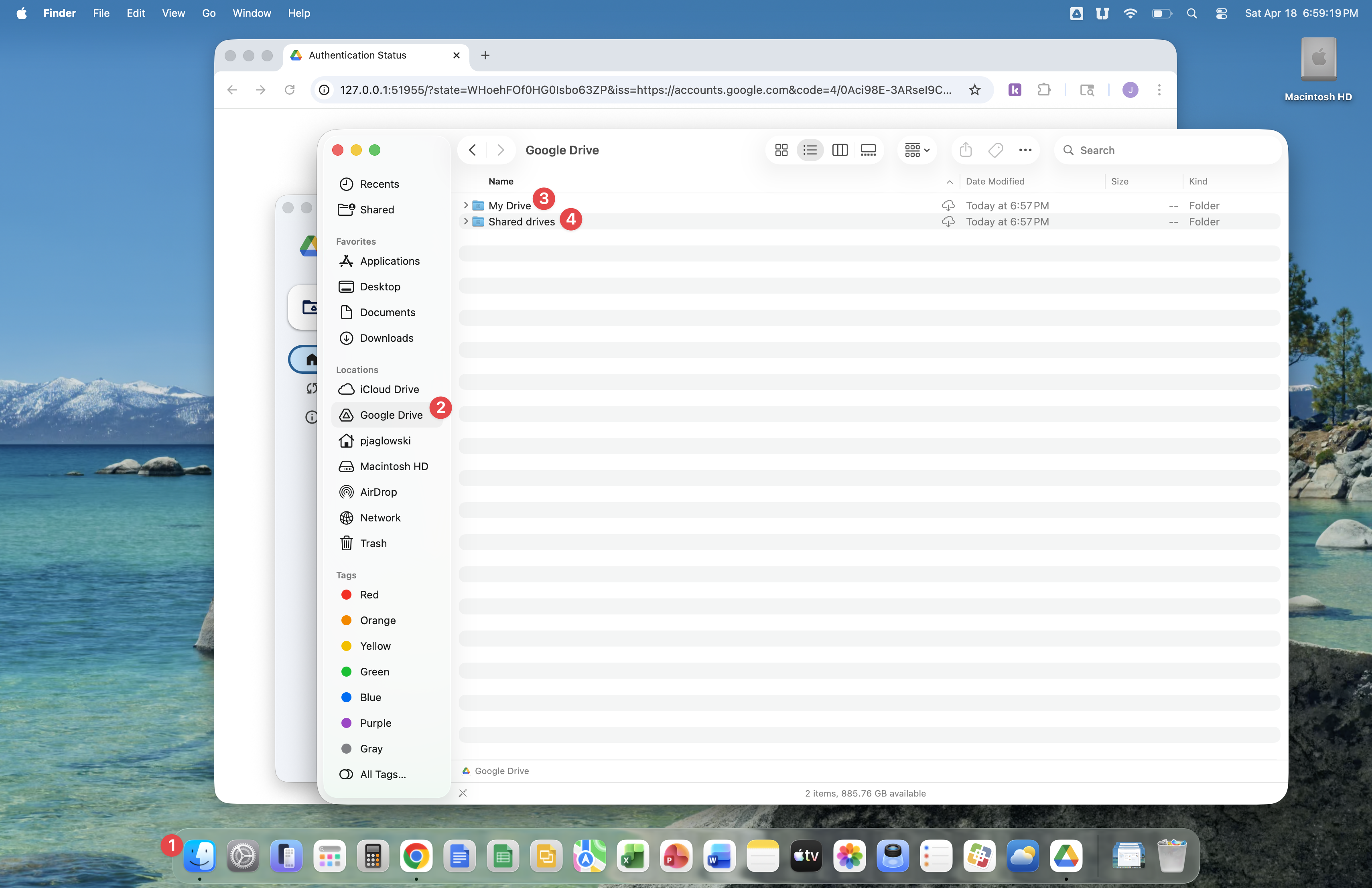Open the ellipsis action menu
Screen dimensions: 1372x888
(1025, 150)
